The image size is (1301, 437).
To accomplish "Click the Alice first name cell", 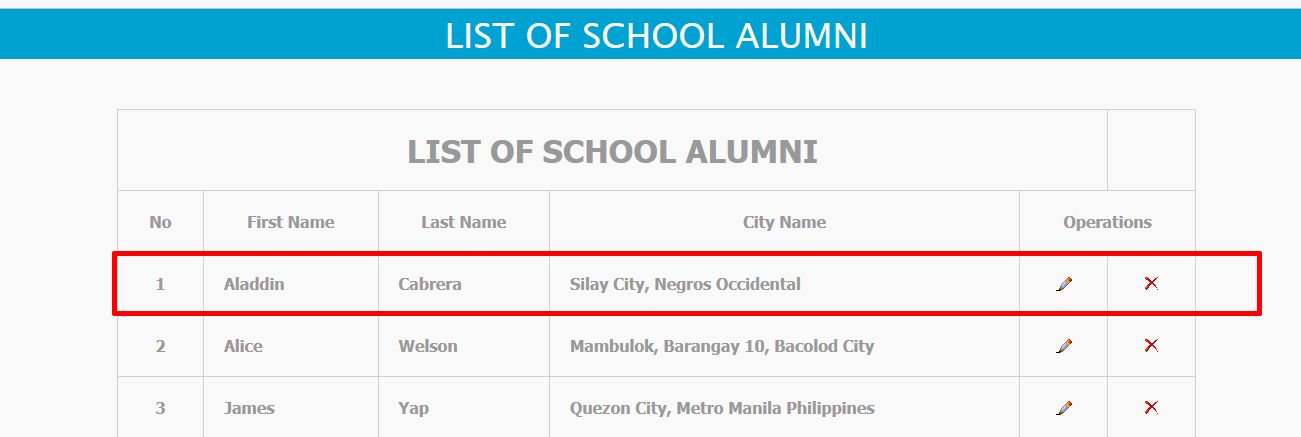I will click(x=243, y=346).
